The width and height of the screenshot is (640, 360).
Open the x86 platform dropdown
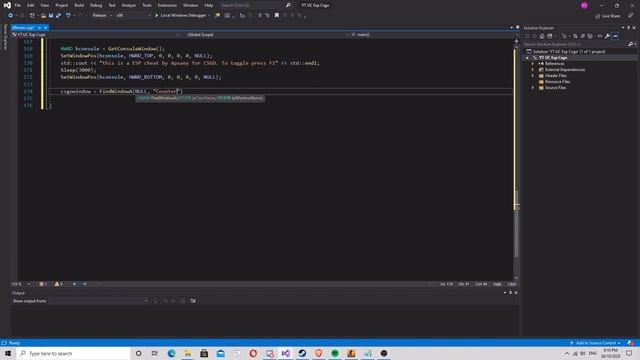[133, 16]
